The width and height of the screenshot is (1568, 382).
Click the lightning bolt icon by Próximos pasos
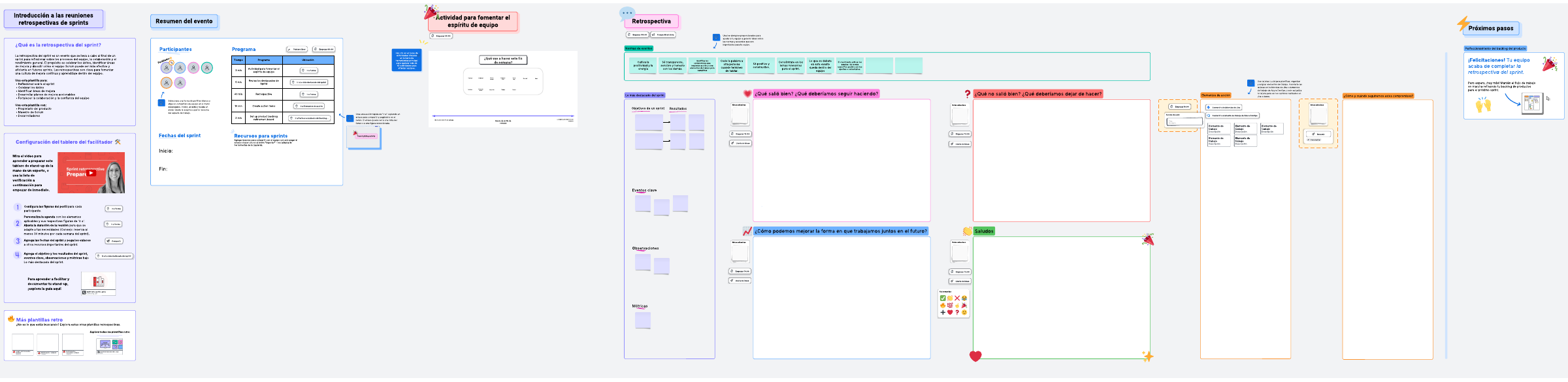coord(1463,24)
